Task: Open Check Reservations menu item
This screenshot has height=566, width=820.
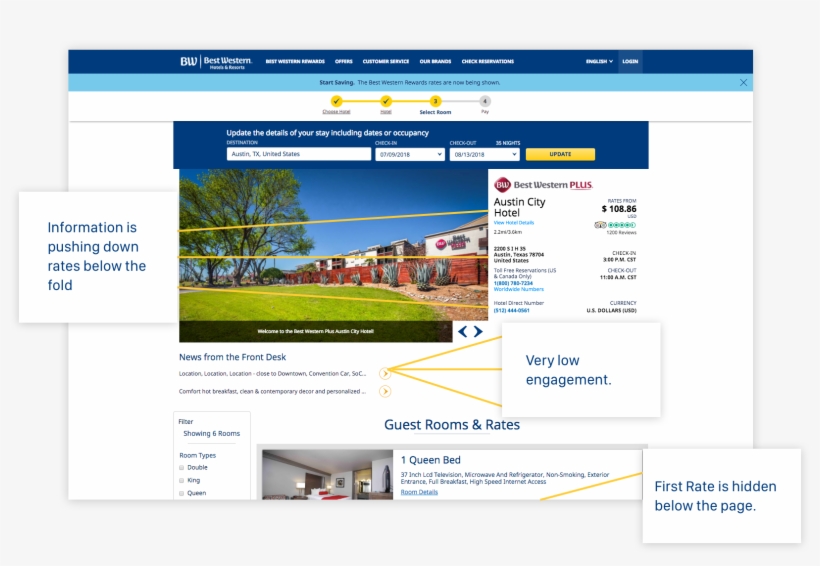Action: pyautogui.click(x=487, y=61)
